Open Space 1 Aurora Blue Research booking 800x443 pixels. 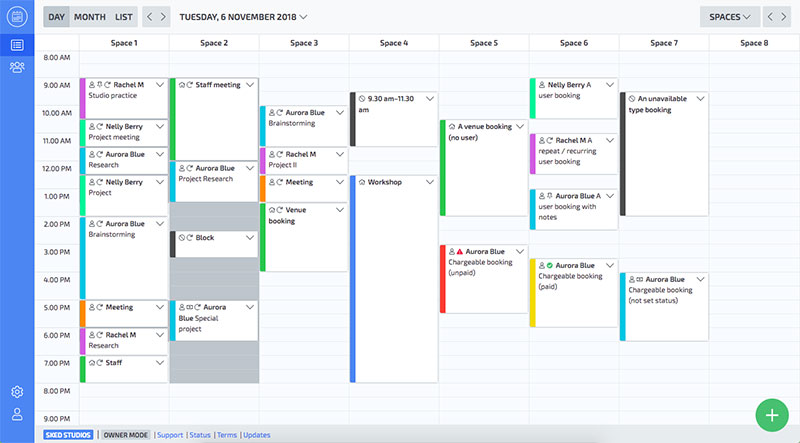(124, 160)
